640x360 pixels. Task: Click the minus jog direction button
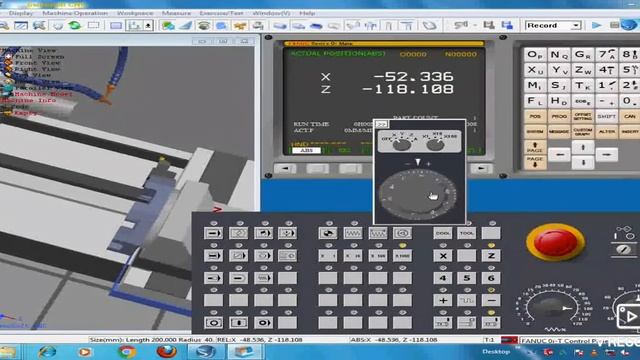click(491, 300)
